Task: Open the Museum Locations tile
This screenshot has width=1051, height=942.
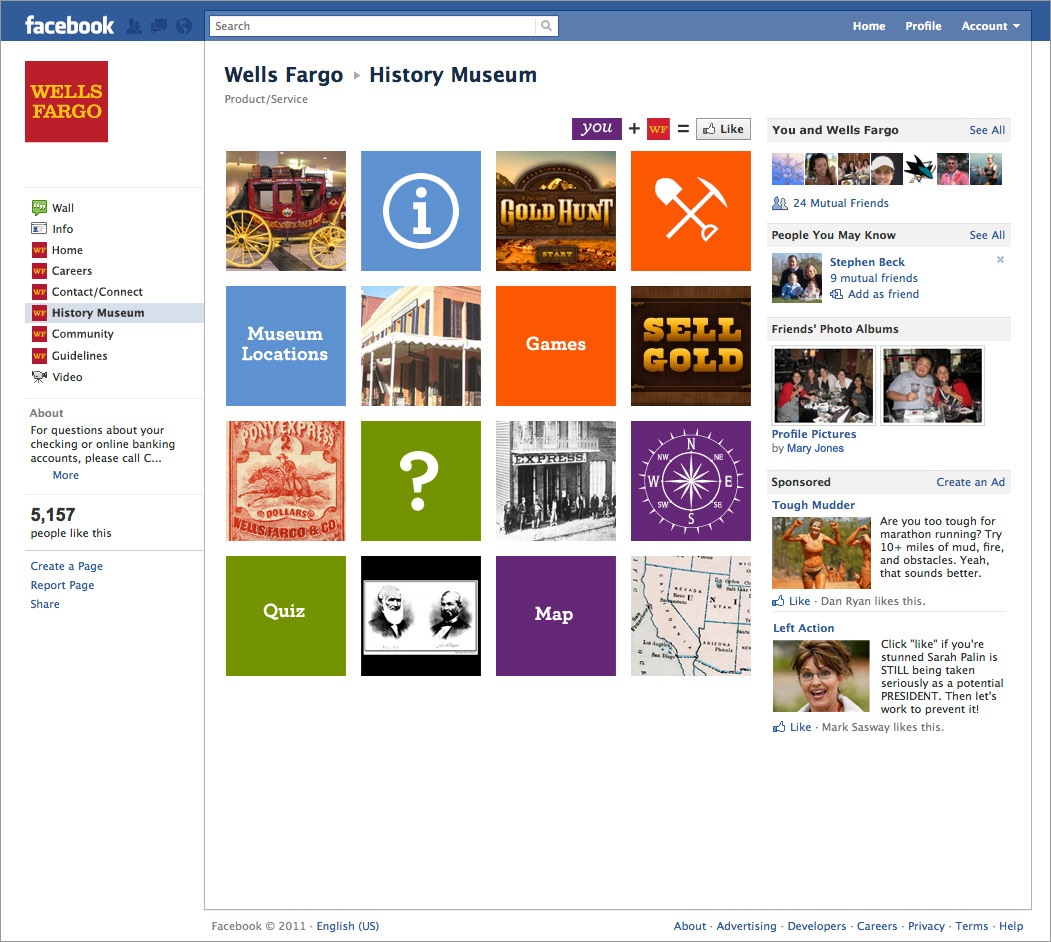Action: pyautogui.click(x=286, y=346)
